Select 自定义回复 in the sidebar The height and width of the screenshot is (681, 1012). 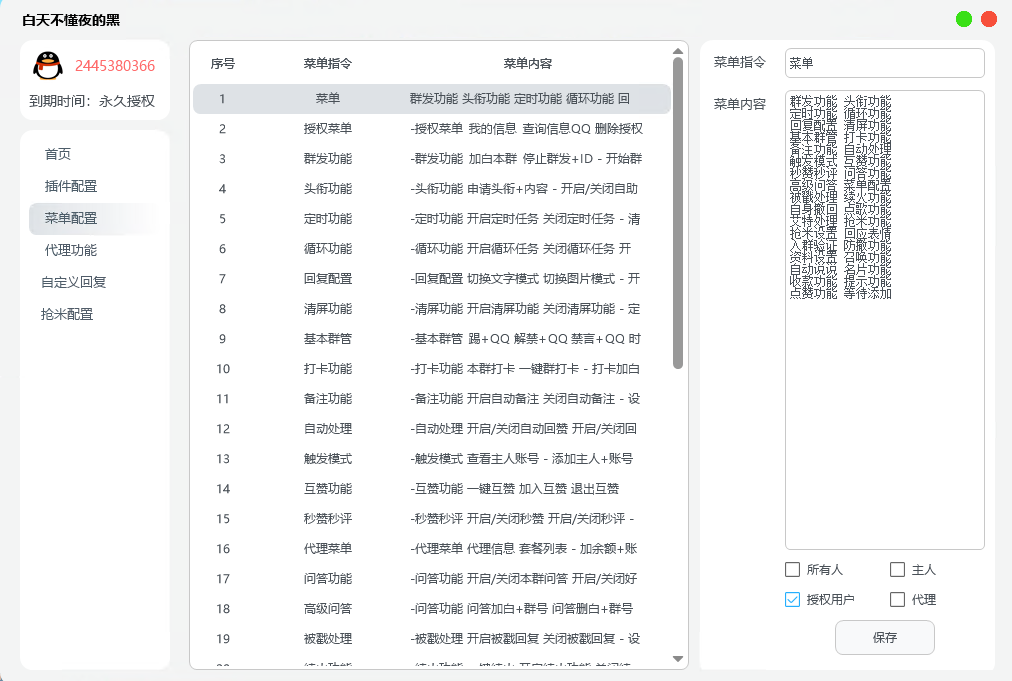coord(73,282)
